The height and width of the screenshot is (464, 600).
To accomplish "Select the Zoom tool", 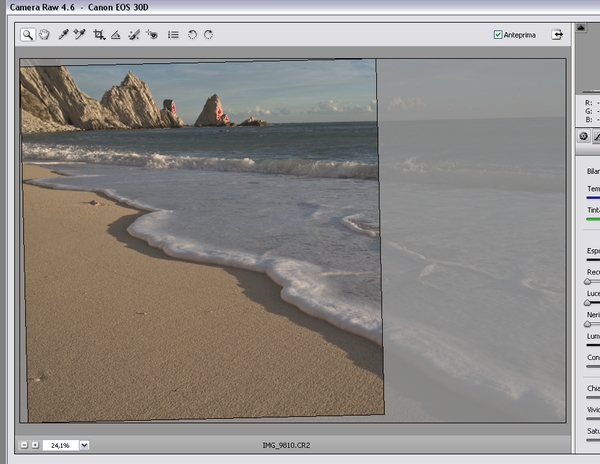I will click(28, 35).
